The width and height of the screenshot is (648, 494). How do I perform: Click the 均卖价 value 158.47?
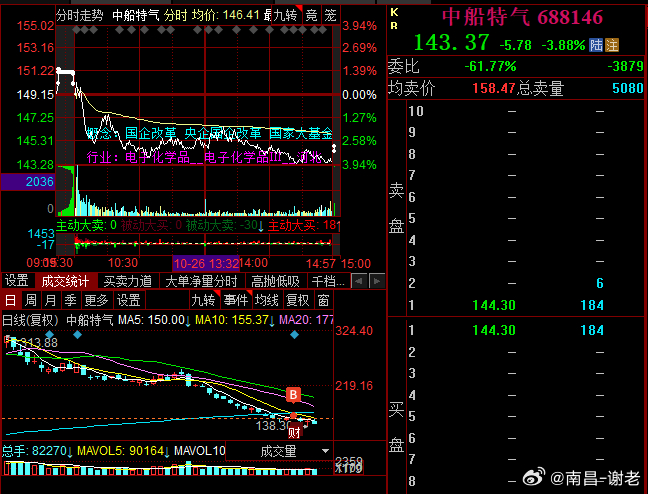coord(494,88)
